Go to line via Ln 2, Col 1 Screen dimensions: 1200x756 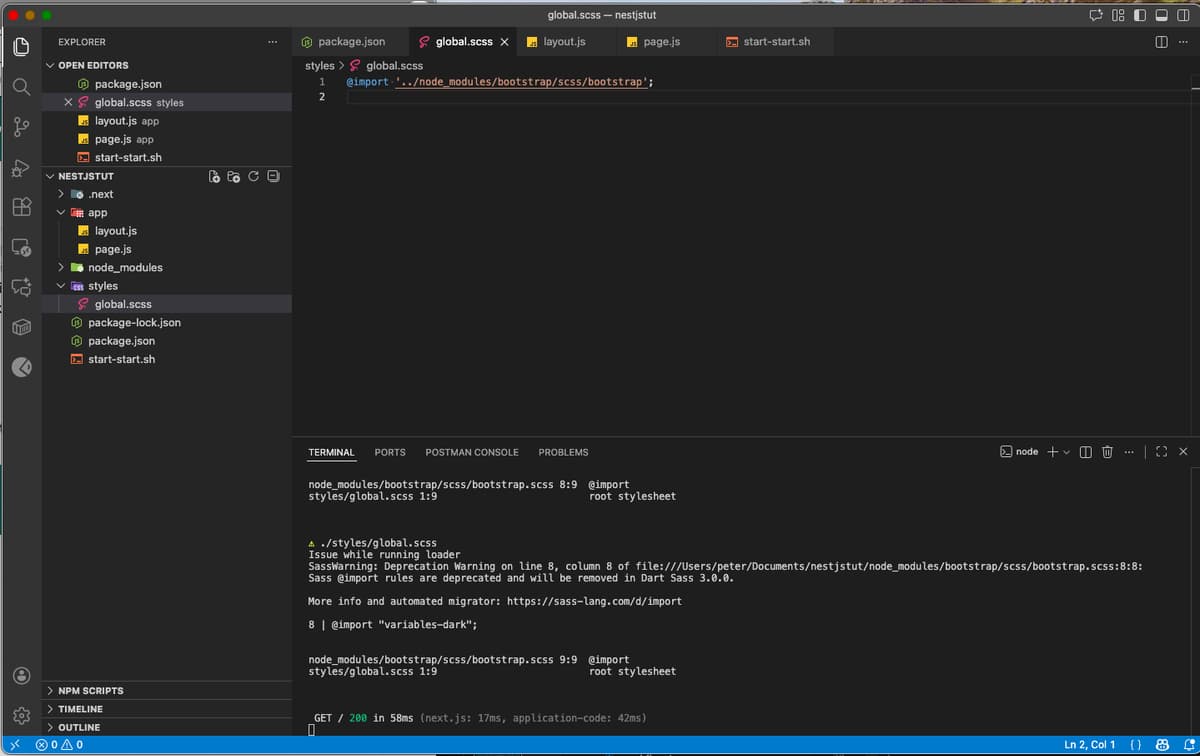[x=1090, y=745]
